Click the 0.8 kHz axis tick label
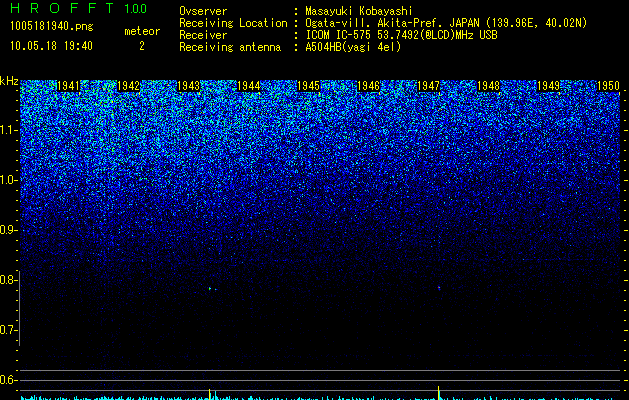Screen dimensions: 629x400 click(8, 280)
